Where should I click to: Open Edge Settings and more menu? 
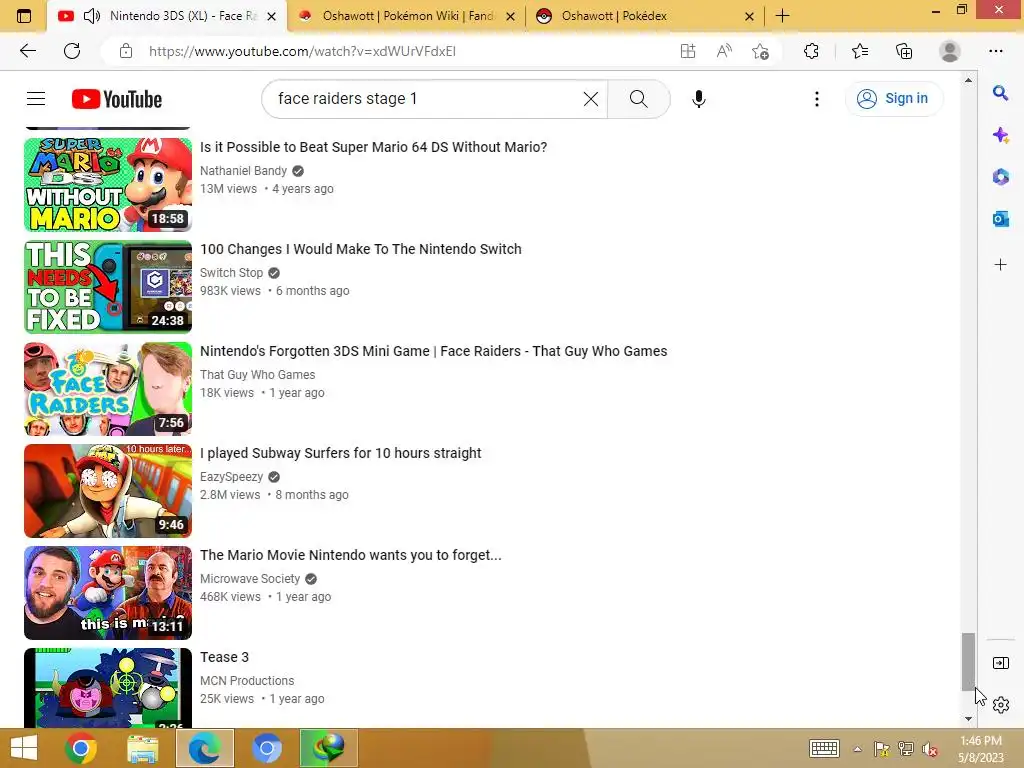pos(995,51)
